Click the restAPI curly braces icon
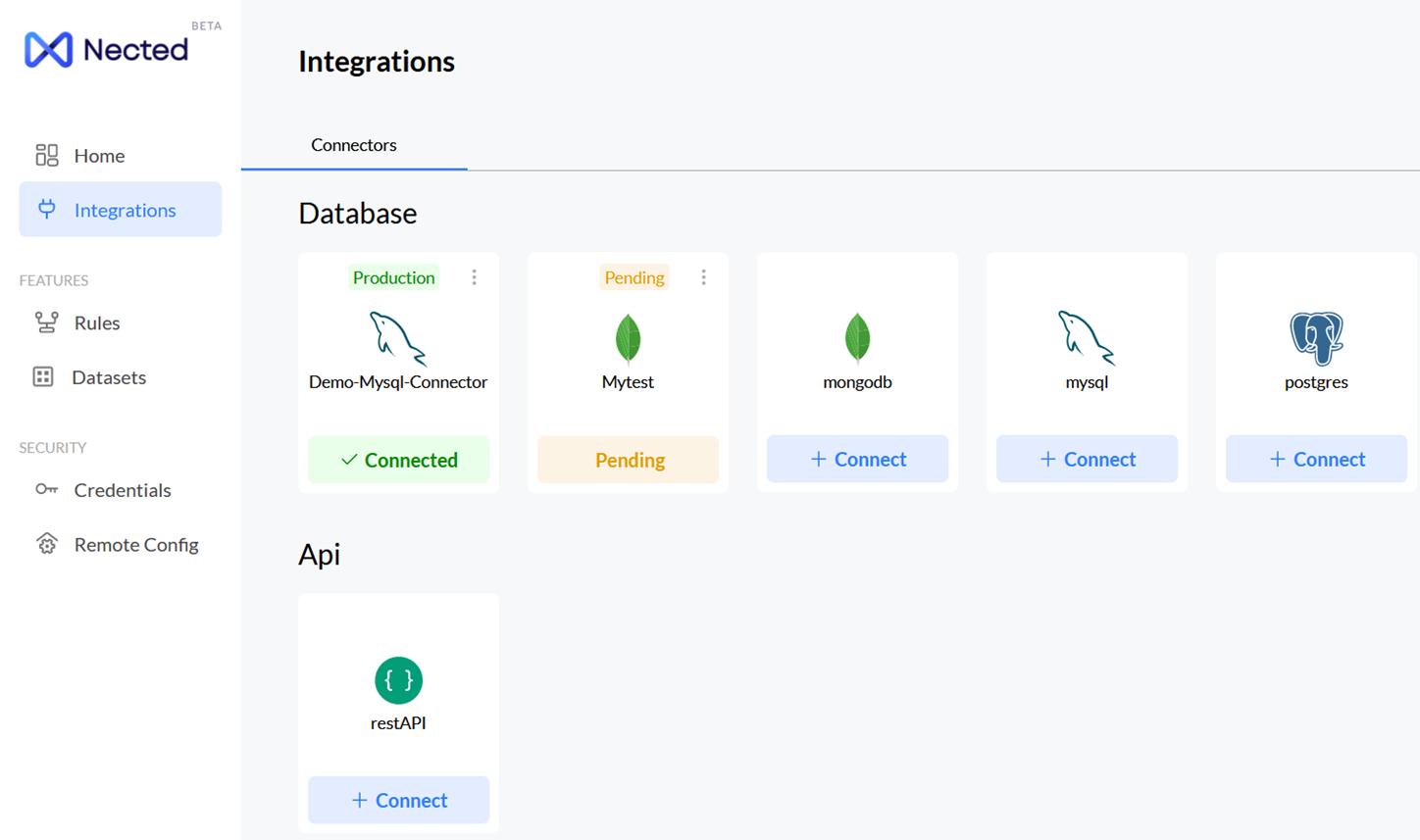This screenshot has width=1420, height=840. (x=398, y=680)
